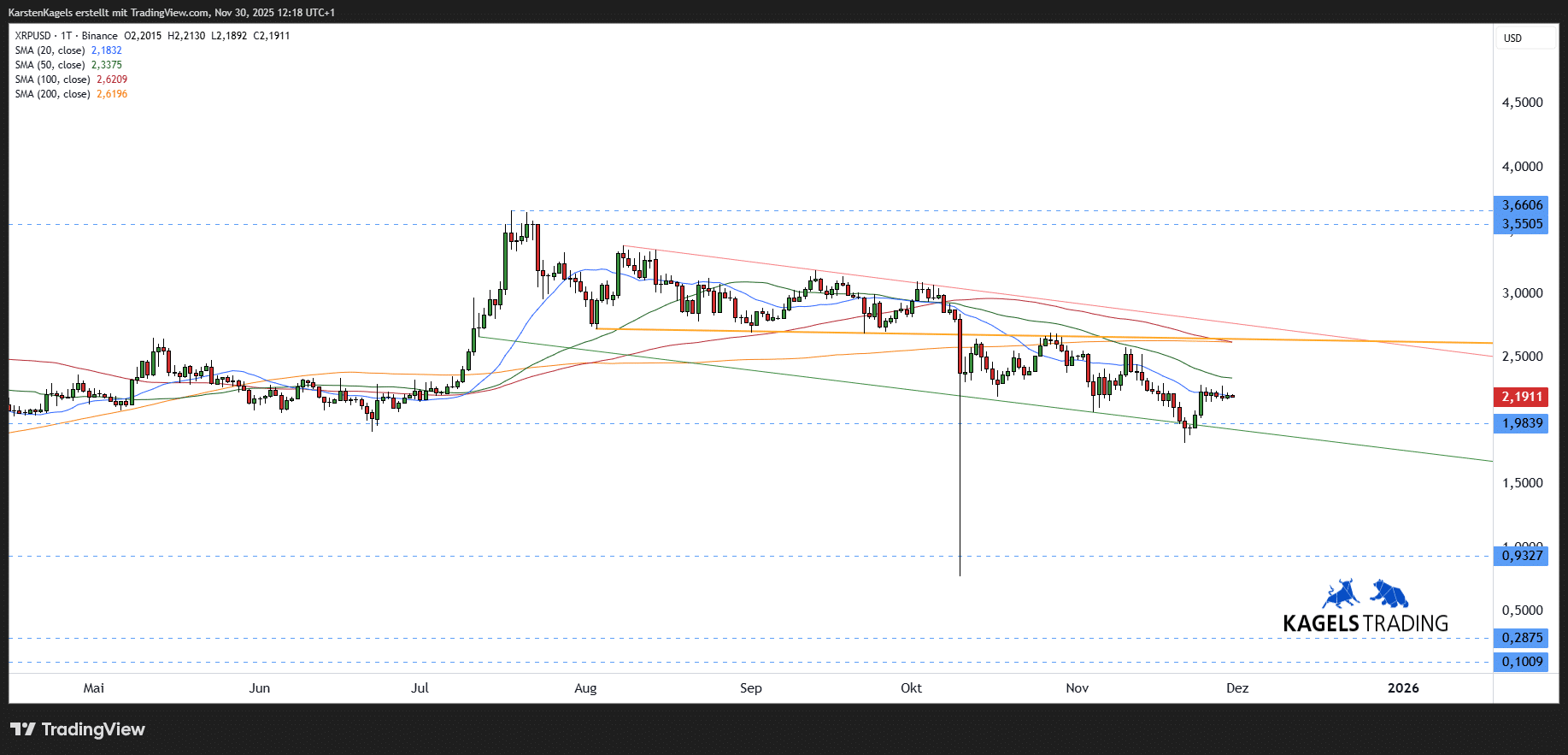Select the 1,9839 support level tag
The width and height of the screenshot is (1568, 755).
1522,423
